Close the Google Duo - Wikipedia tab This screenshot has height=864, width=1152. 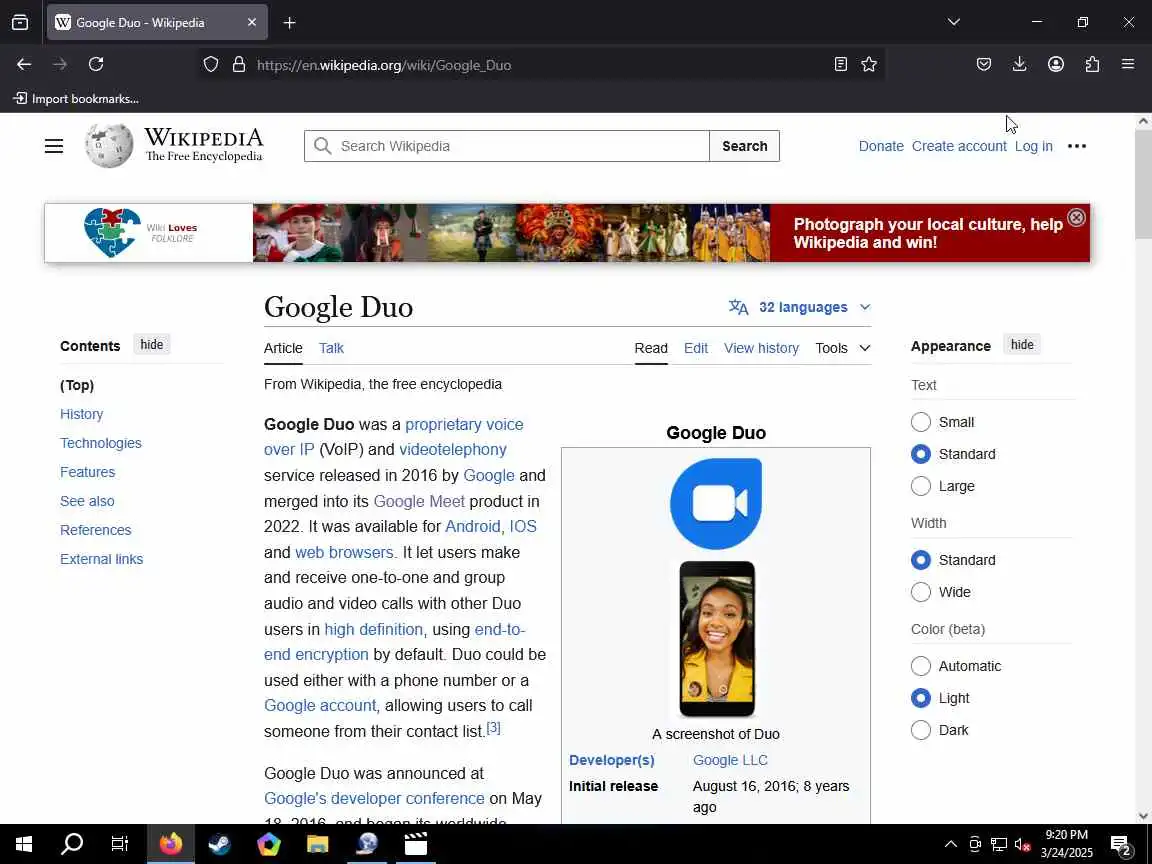point(252,23)
